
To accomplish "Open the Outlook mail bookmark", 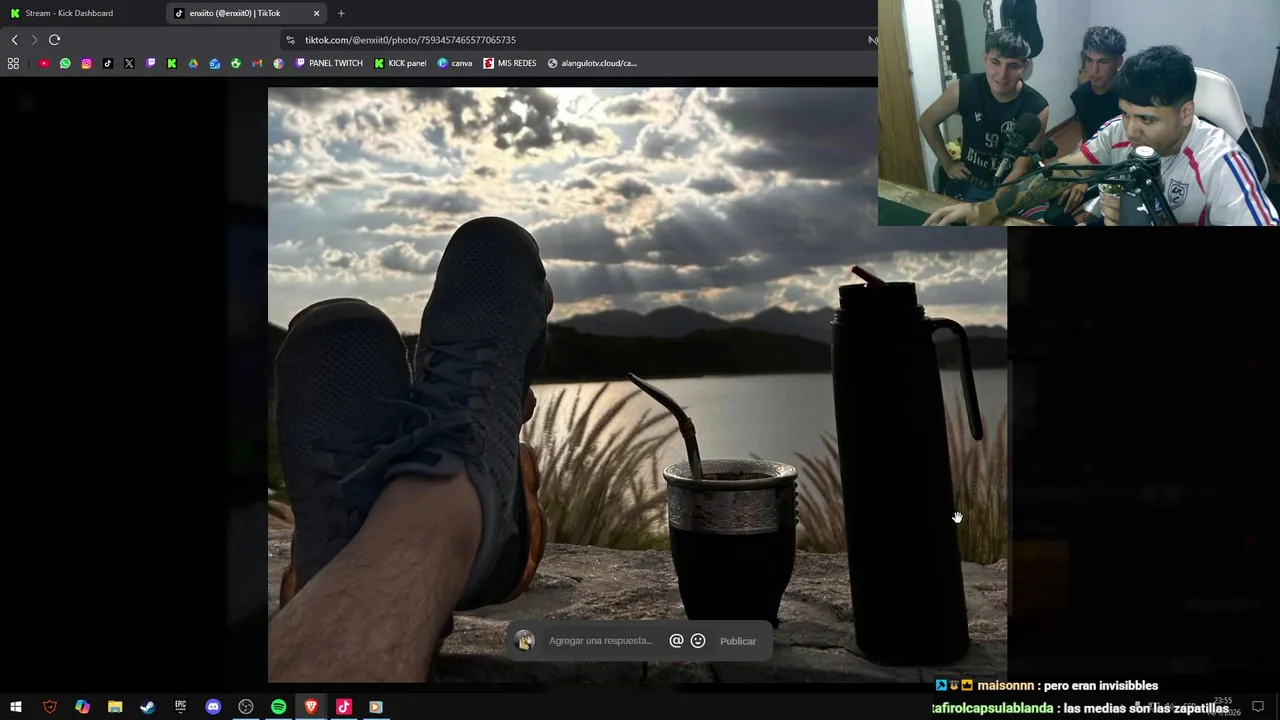I will pos(215,63).
